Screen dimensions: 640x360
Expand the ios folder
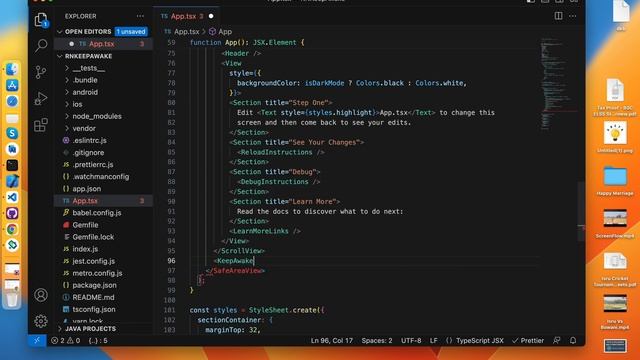click(78, 104)
